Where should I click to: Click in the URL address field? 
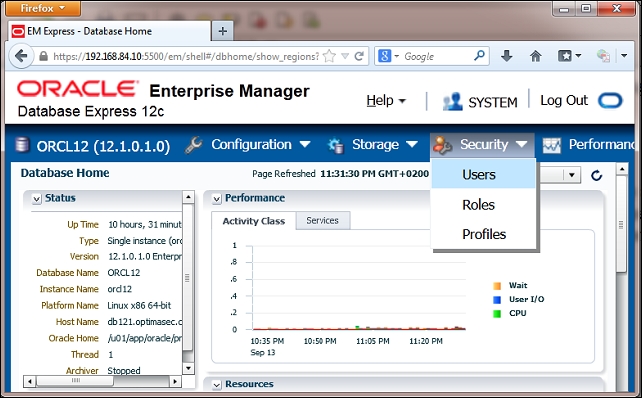coord(186,56)
